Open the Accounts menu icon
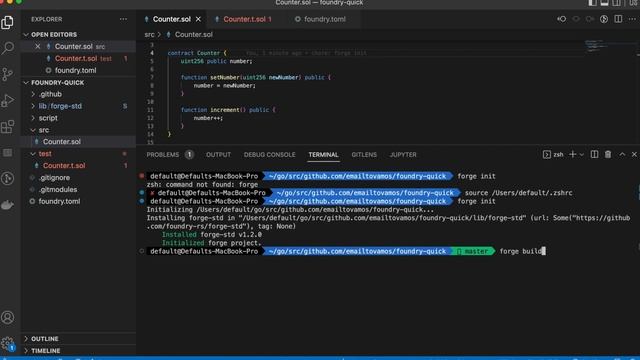 7,317
